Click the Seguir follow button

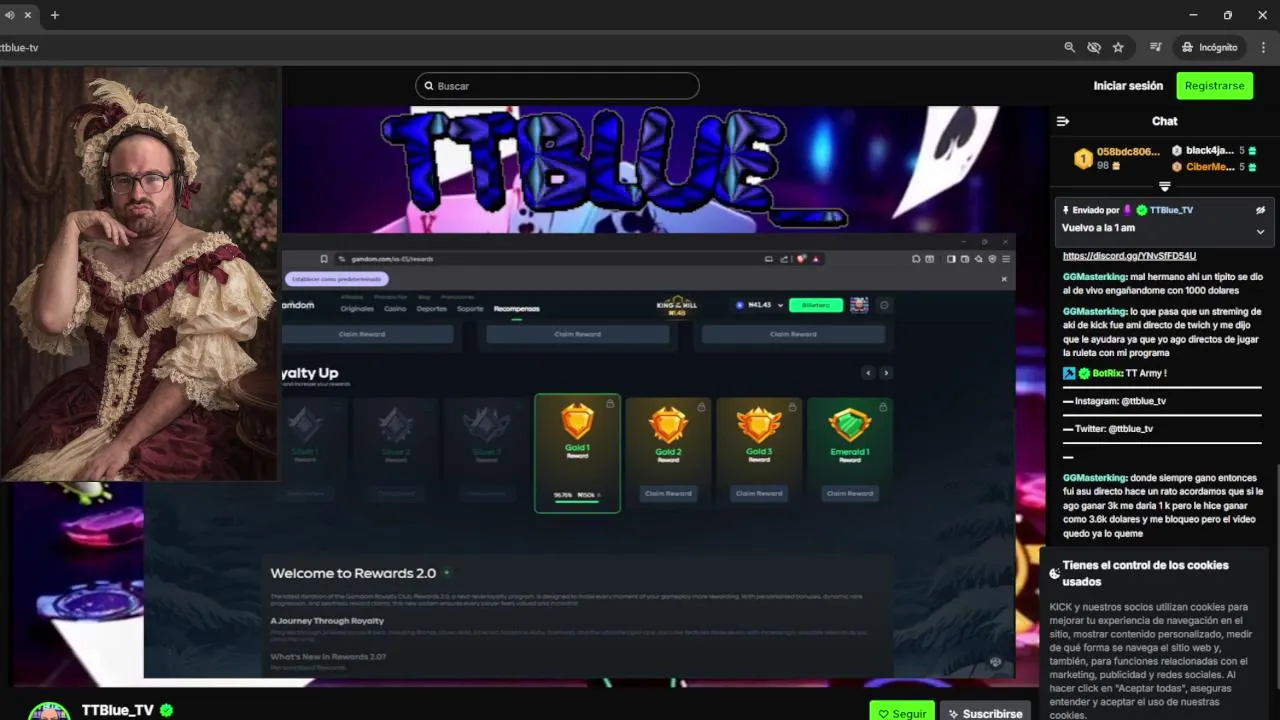902,713
